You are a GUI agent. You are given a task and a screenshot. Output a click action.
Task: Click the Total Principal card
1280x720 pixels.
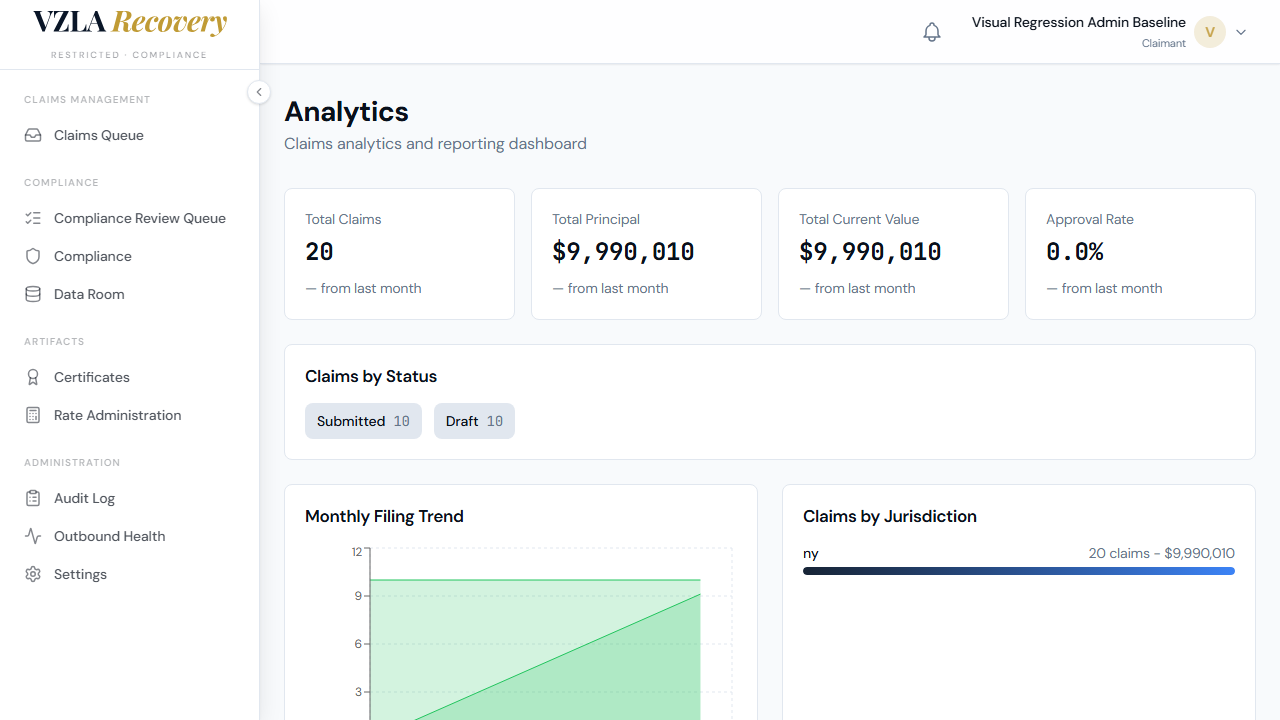[646, 254]
